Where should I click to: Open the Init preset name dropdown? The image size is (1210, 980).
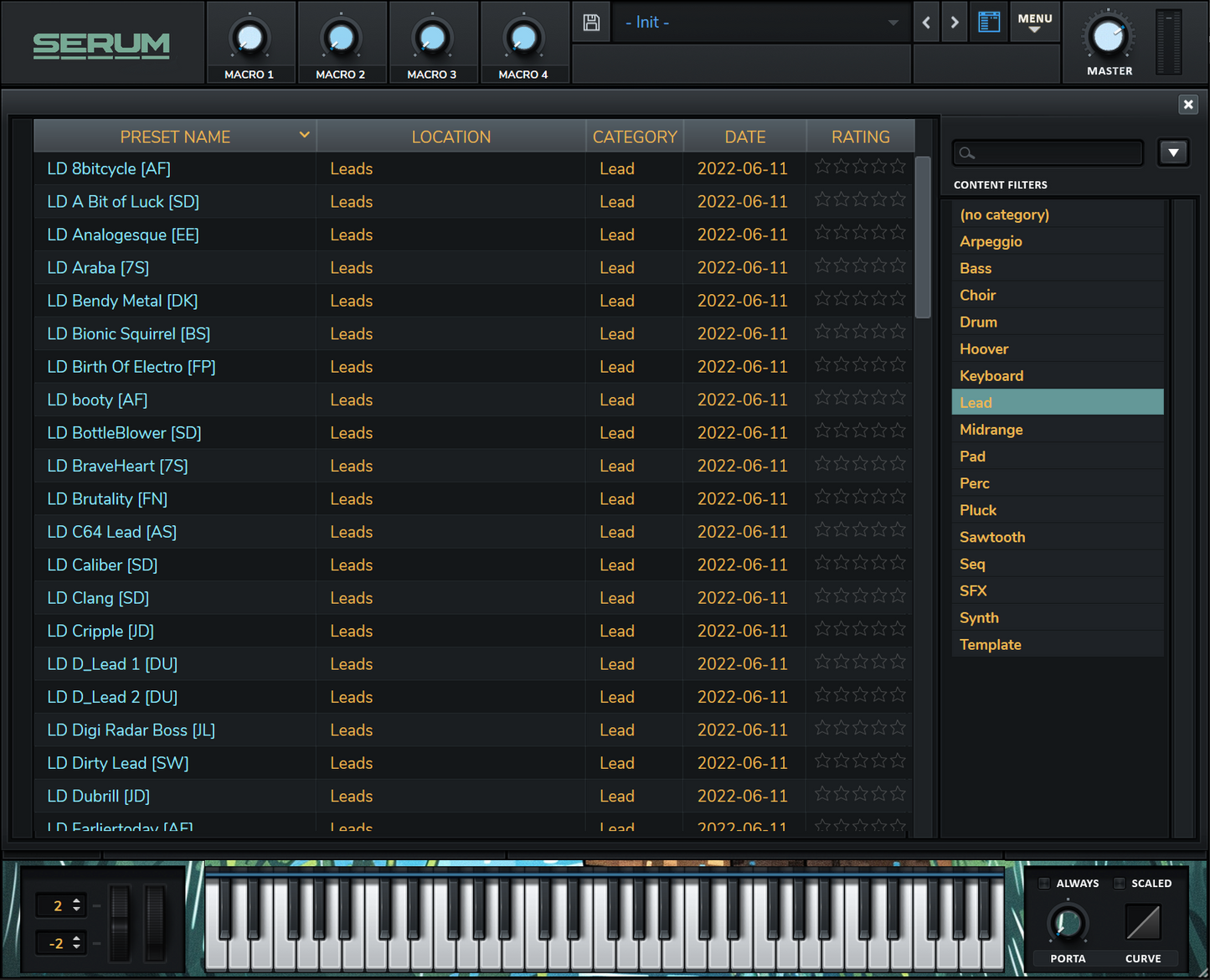click(x=760, y=23)
